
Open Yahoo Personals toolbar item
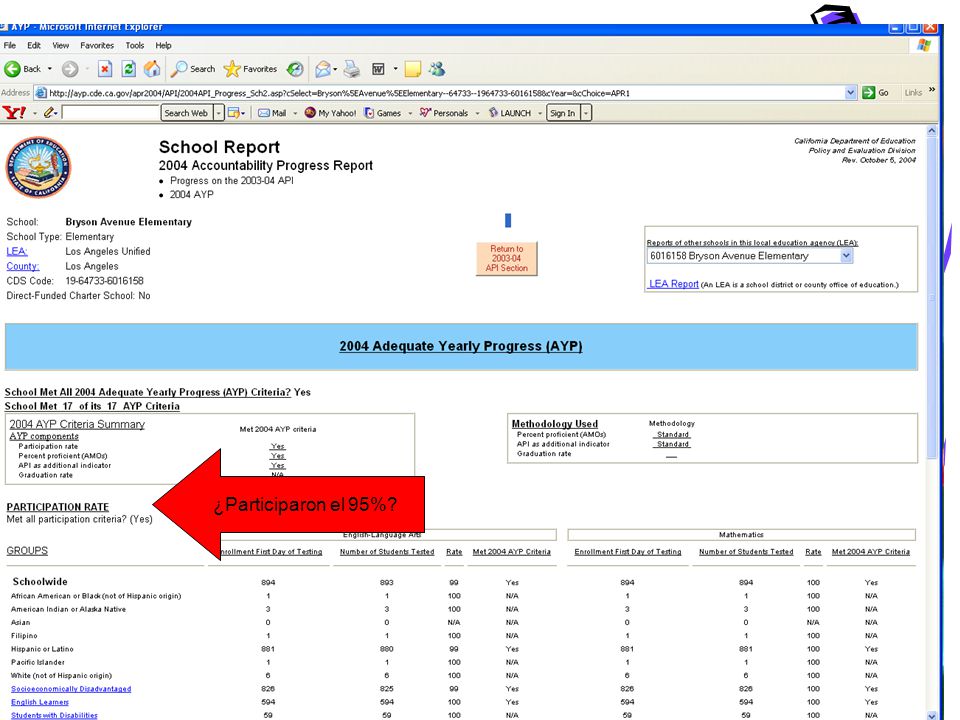click(x=444, y=113)
